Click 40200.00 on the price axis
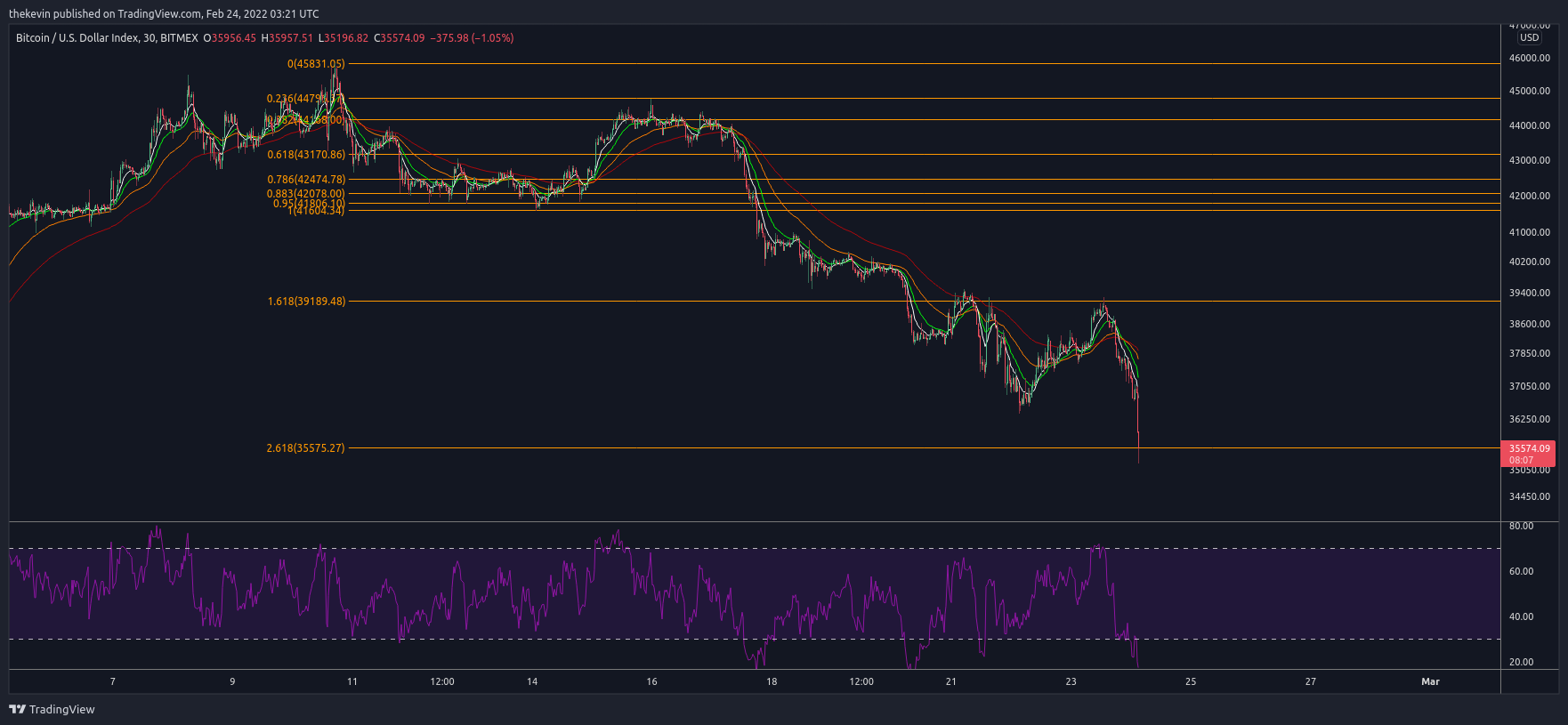 pos(1530,262)
